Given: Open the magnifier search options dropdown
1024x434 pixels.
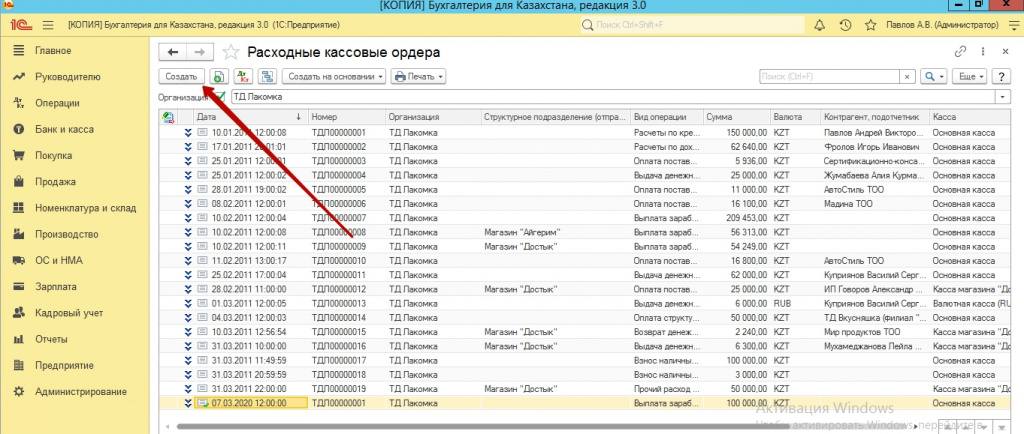Looking at the screenshot, I should tap(934, 76).
